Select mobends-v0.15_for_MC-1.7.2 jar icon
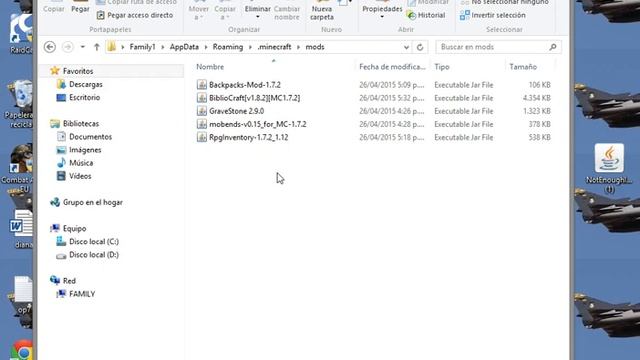The height and width of the screenshot is (360, 640). (202, 124)
